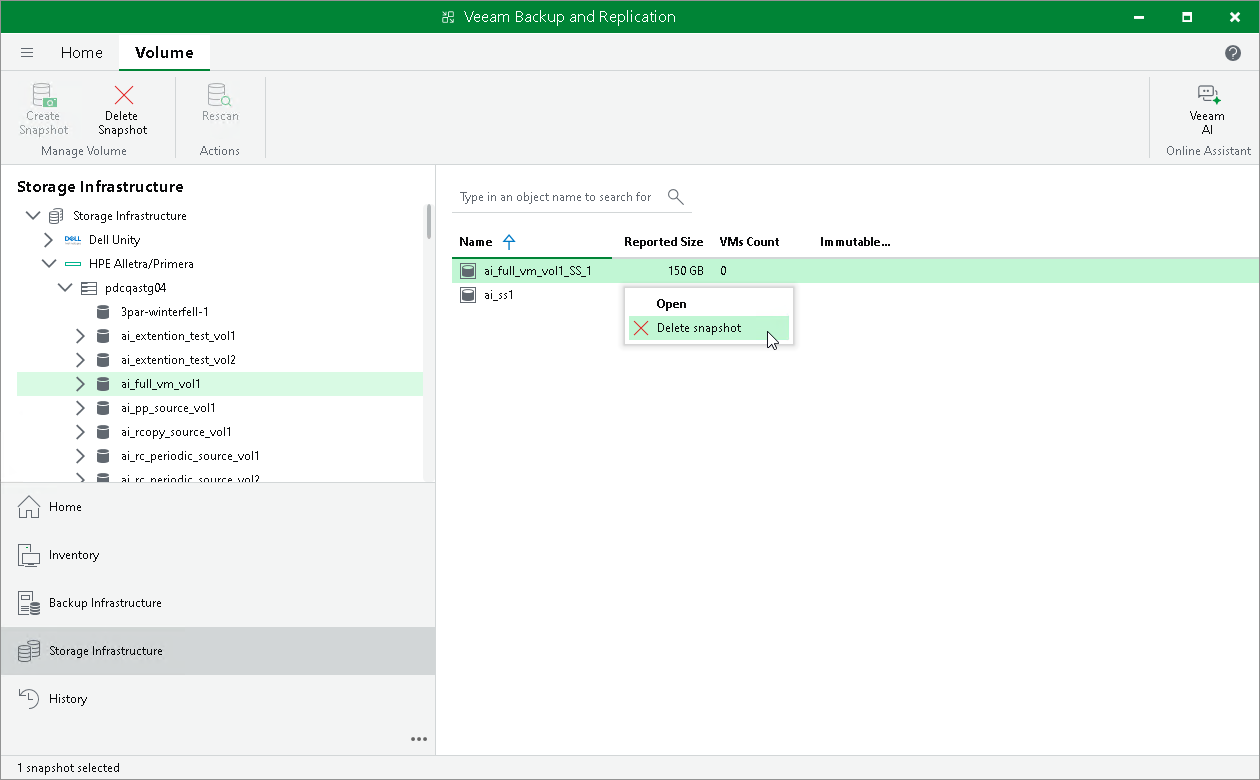This screenshot has height=780, width=1260.
Task: Collapse the Storage Infrastructure root node
Action: 33,216
